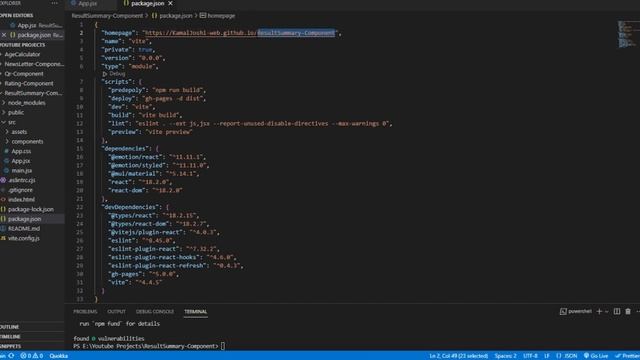Click ResultSummary-Component in the breadcrumb

[107, 16]
